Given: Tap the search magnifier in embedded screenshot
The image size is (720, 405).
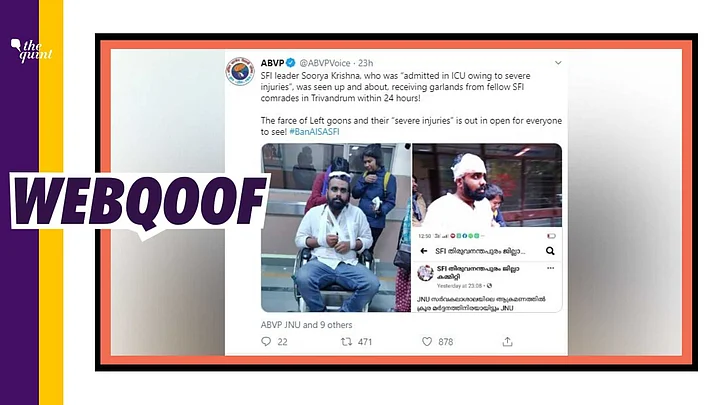Looking at the screenshot, I should coord(550,251).
